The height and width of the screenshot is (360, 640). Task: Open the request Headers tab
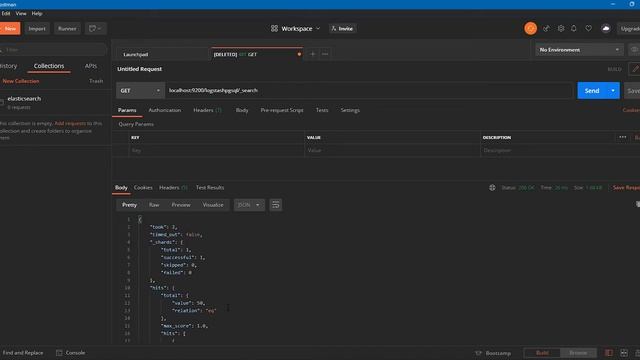(207, 110)
